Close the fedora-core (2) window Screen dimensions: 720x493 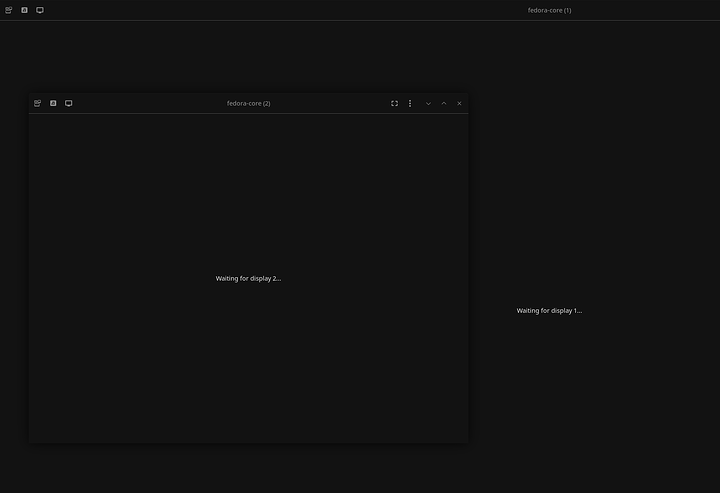click(459, 103)
